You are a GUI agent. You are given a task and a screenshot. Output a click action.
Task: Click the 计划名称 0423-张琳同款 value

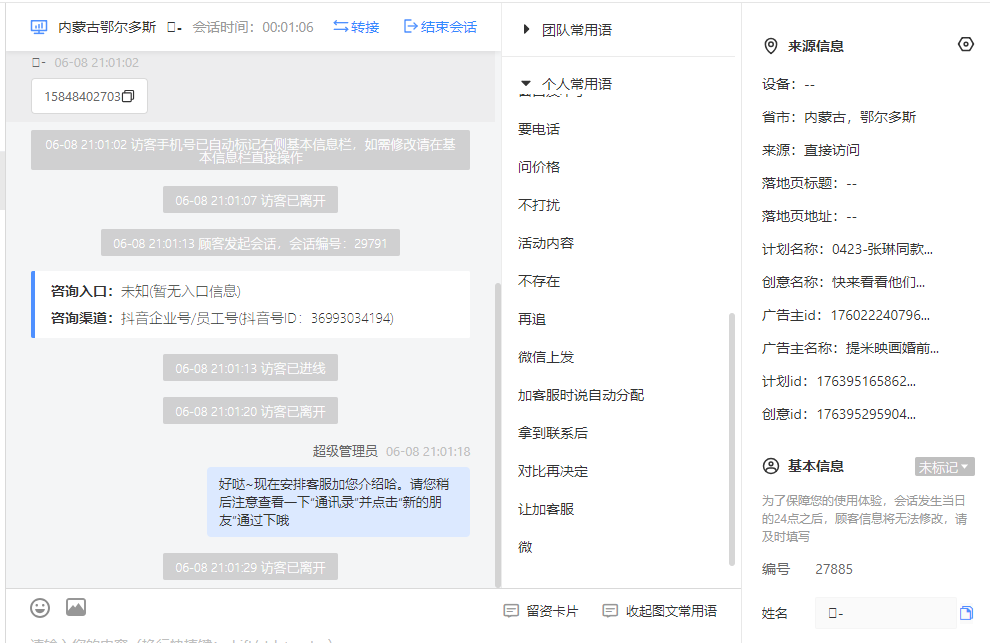coord(882,249)
